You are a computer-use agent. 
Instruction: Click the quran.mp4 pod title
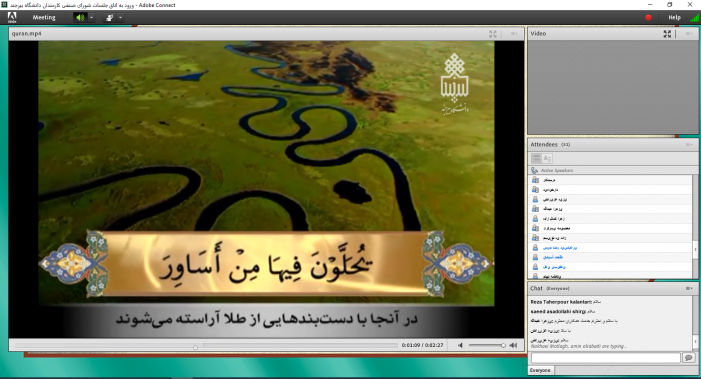(26, 34)
